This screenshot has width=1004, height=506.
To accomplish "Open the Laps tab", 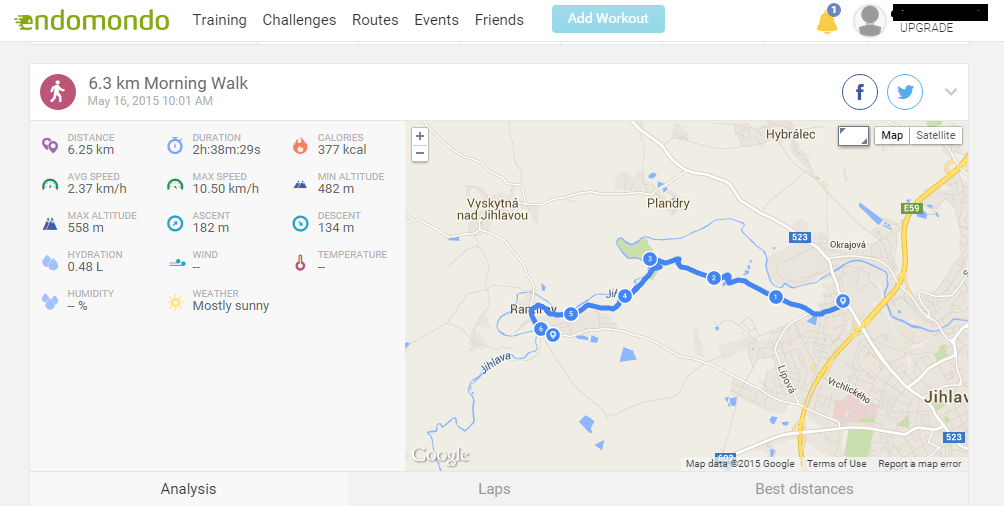I will pos(494,489).
